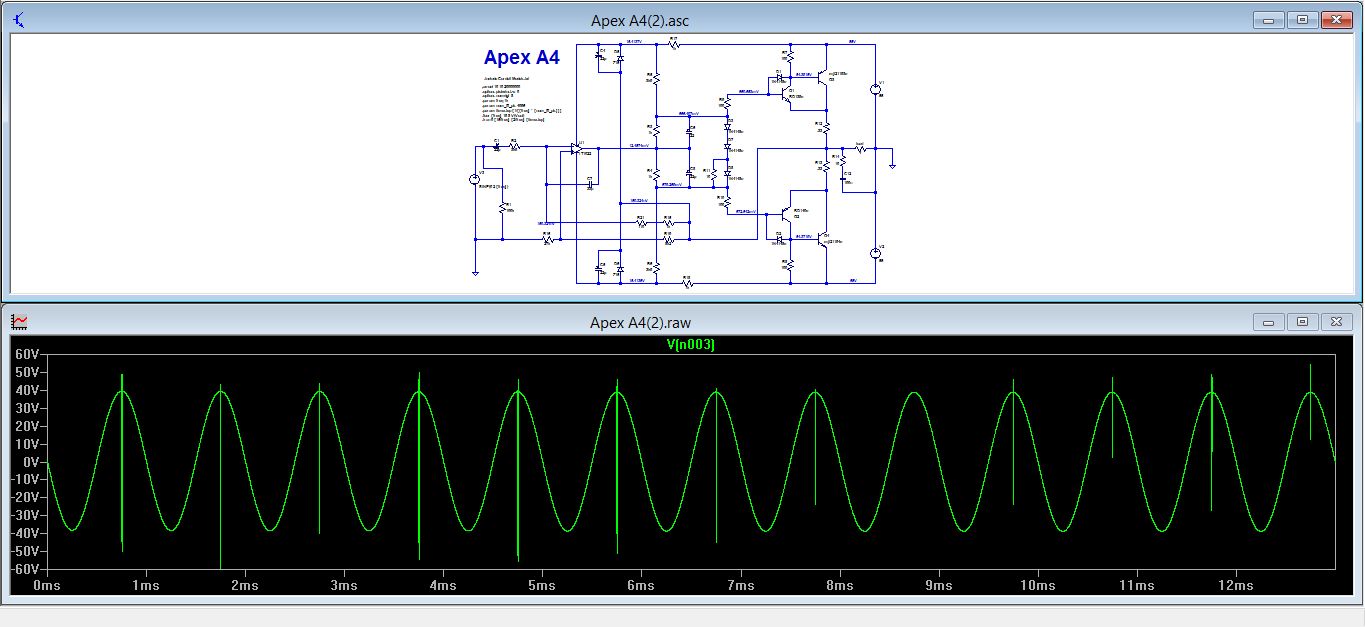
Task: Select input capacitor C1
Action: 497,146
